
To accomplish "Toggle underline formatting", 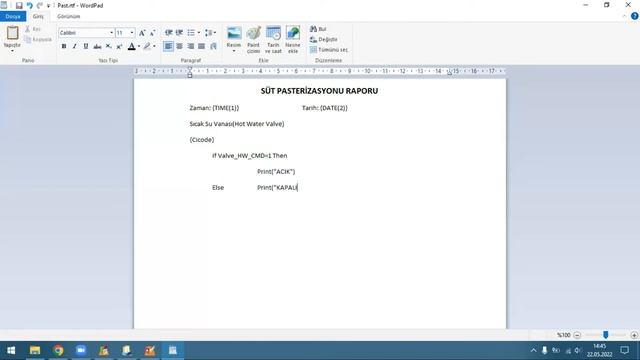I will pyautogui.click(x=86, y=47).
